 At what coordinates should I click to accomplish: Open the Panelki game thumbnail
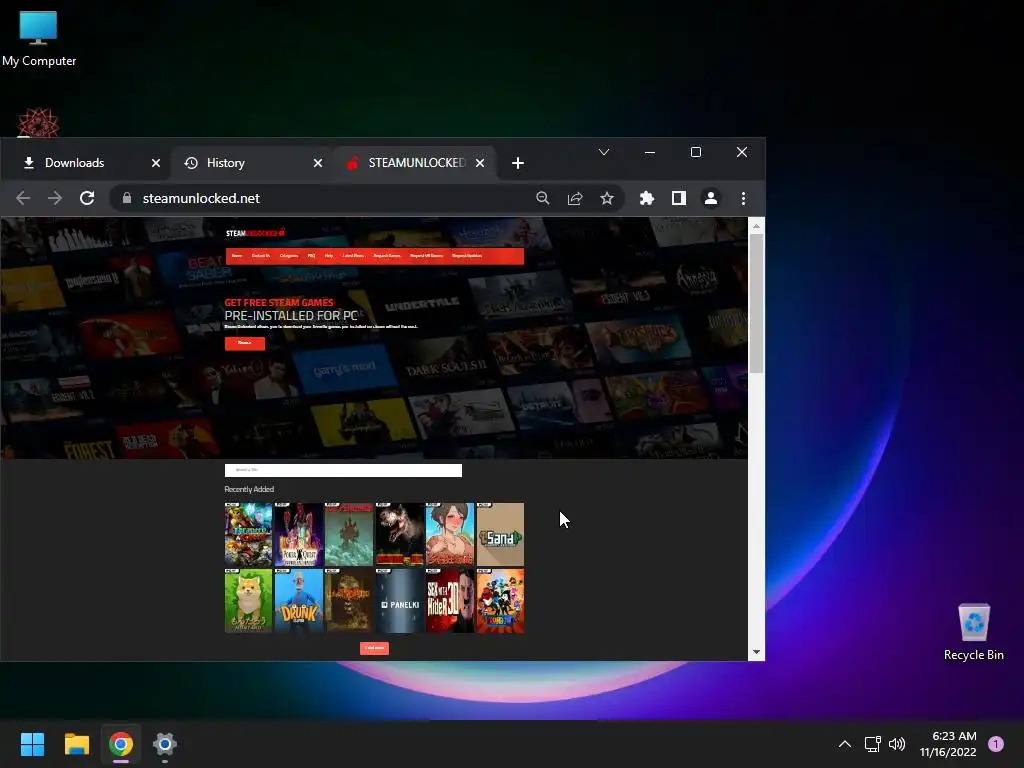point(399,601)
